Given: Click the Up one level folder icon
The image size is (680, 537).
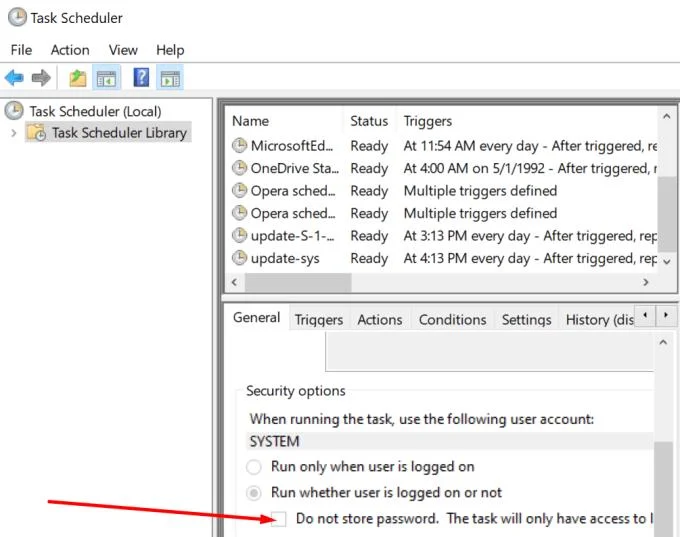Looking at the screenshot, I should (78, 78).
